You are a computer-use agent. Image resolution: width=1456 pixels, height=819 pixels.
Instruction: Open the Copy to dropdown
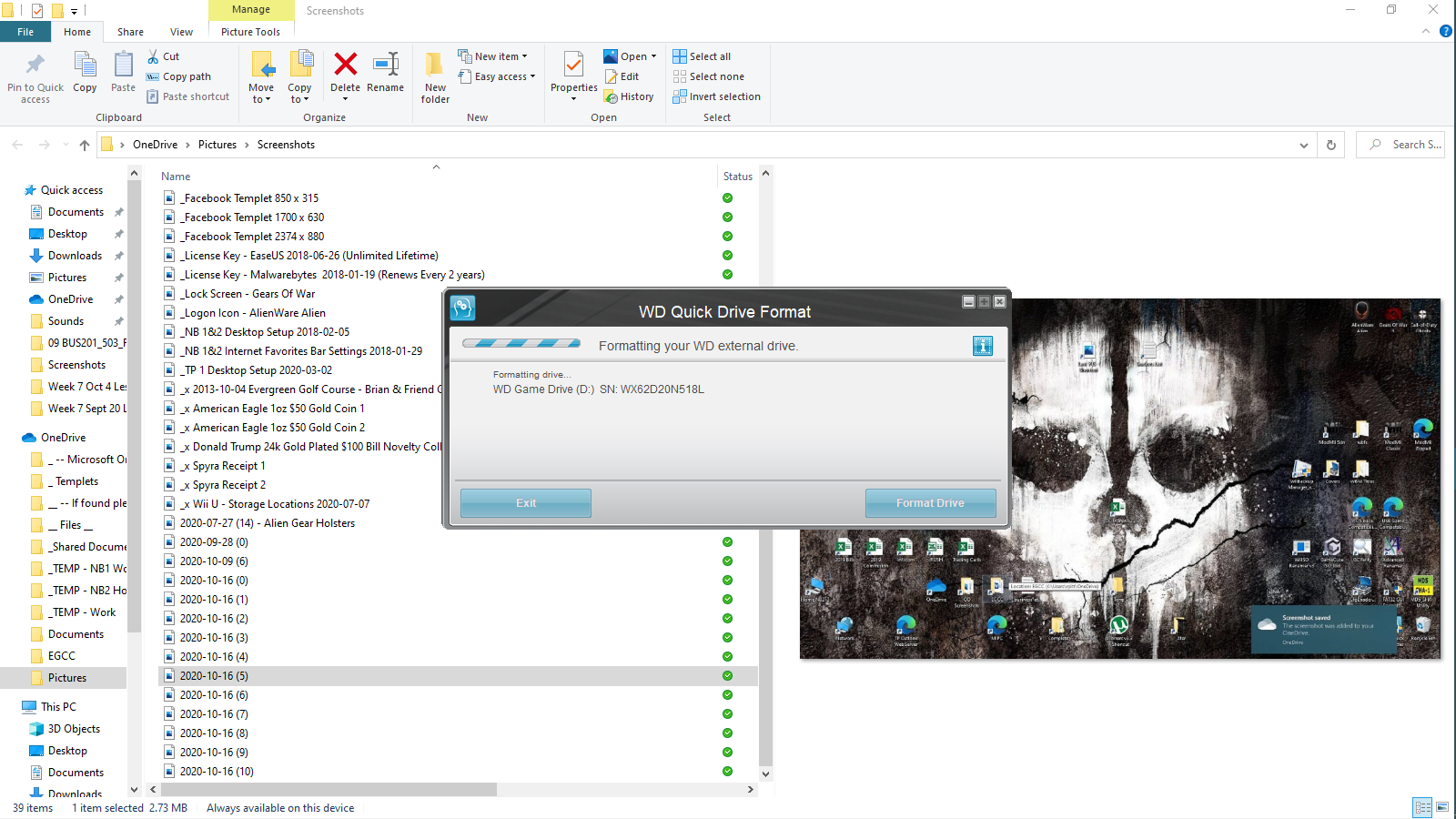click(x=299, y=77)
